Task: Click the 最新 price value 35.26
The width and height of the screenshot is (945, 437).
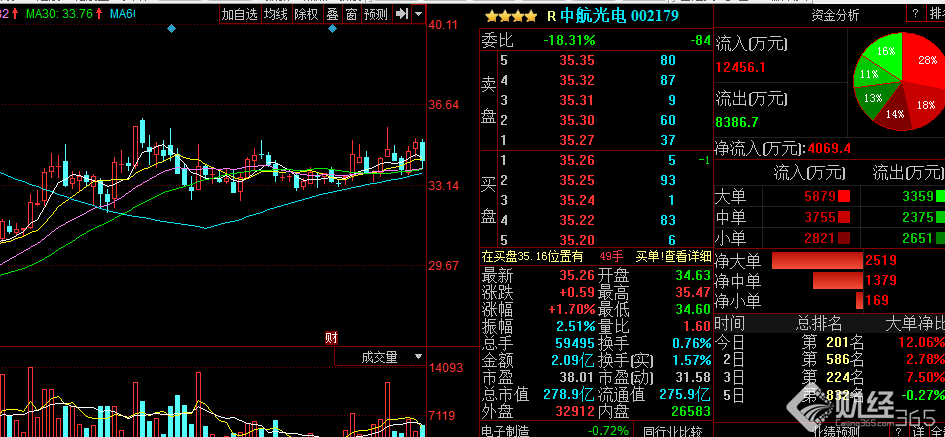Action: (x=576, y=275)
